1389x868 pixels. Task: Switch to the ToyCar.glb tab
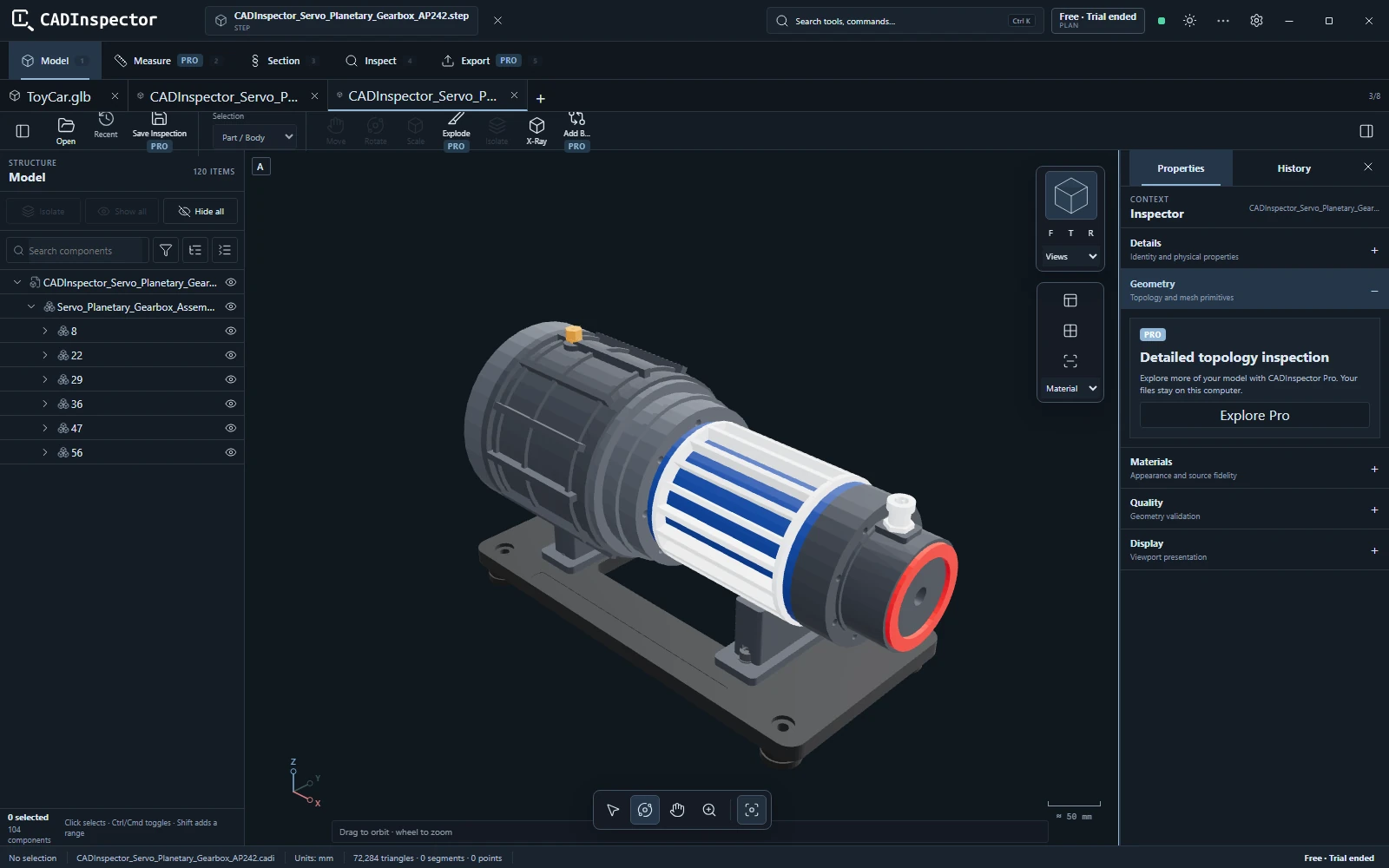[x=58, y=96]
